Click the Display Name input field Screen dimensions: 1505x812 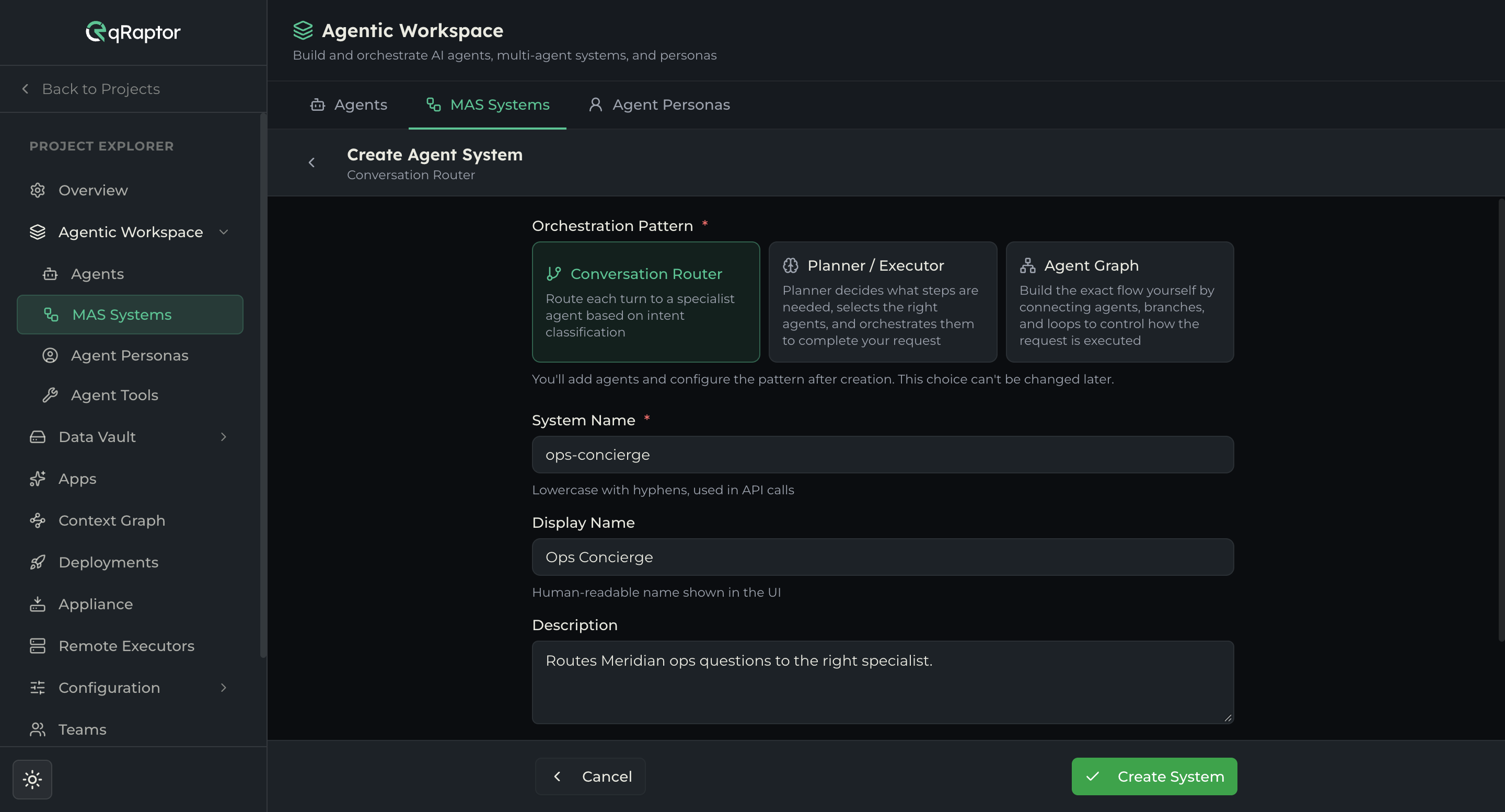coord(882,556)
